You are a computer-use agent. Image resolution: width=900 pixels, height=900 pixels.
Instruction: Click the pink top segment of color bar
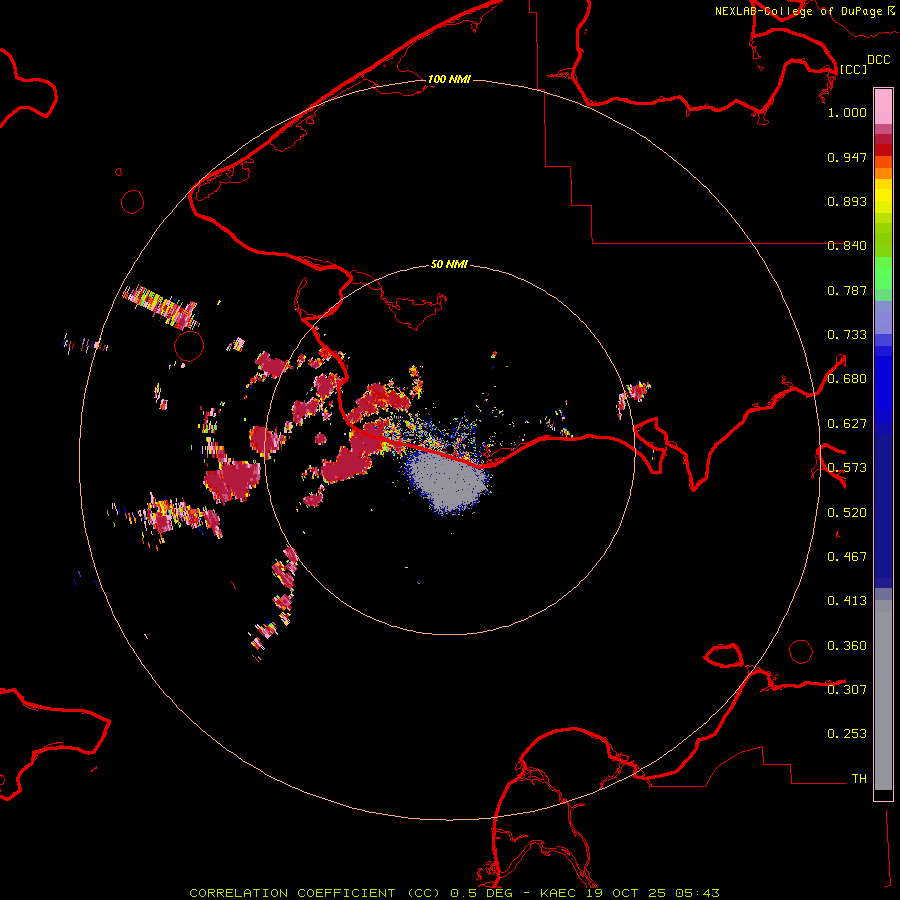(x=883, y=106)
